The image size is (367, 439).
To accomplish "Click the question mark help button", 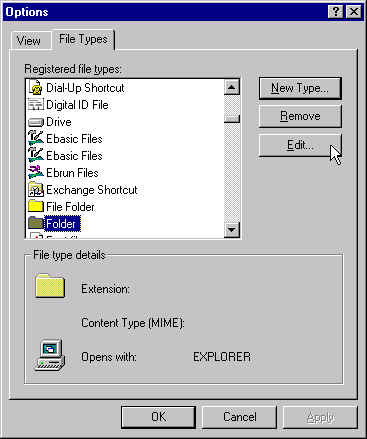I will pyautogui.click(x=336, y=12).
